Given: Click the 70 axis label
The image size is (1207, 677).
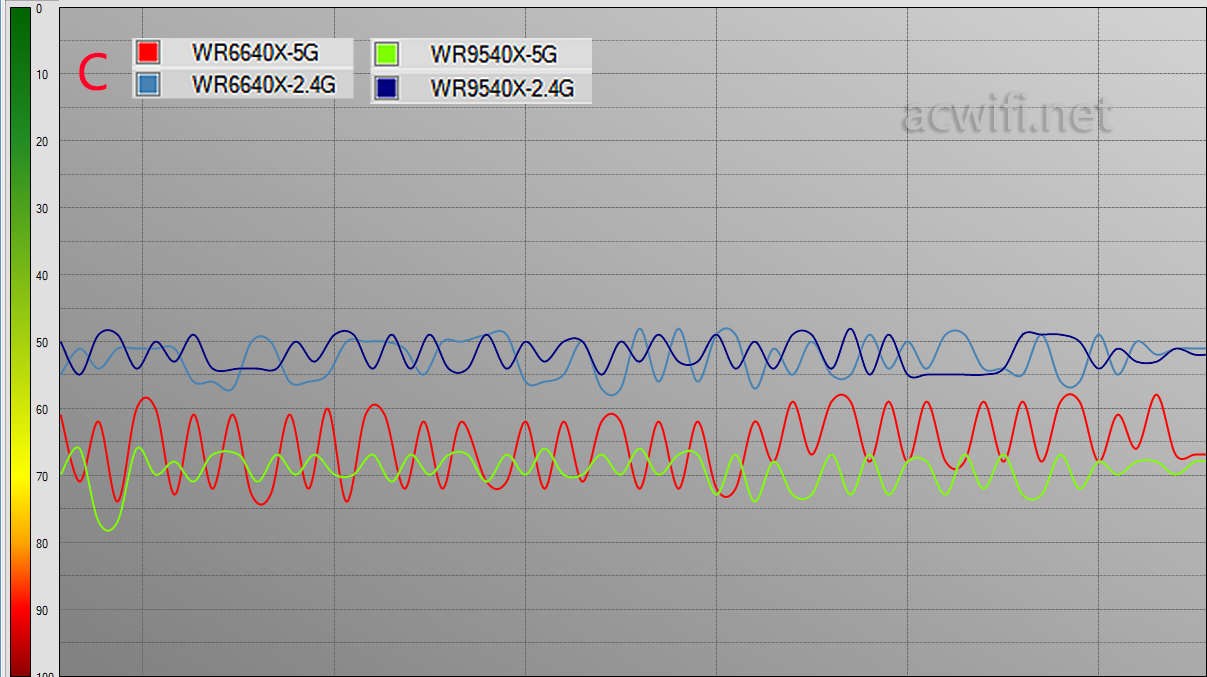Looking at the screenshot, I should pos(41,476).
